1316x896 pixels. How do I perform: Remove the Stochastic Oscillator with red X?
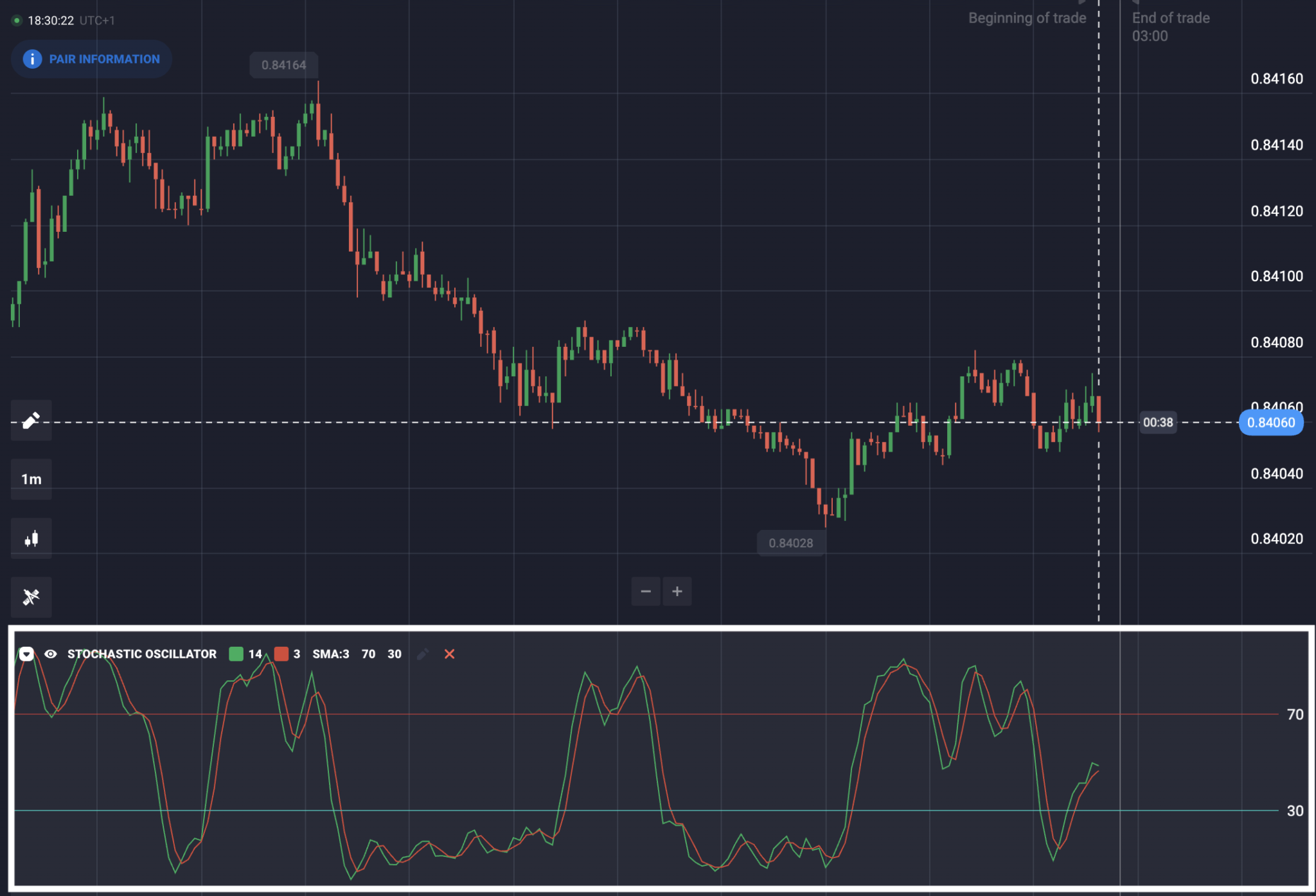[x=450, y=654]
